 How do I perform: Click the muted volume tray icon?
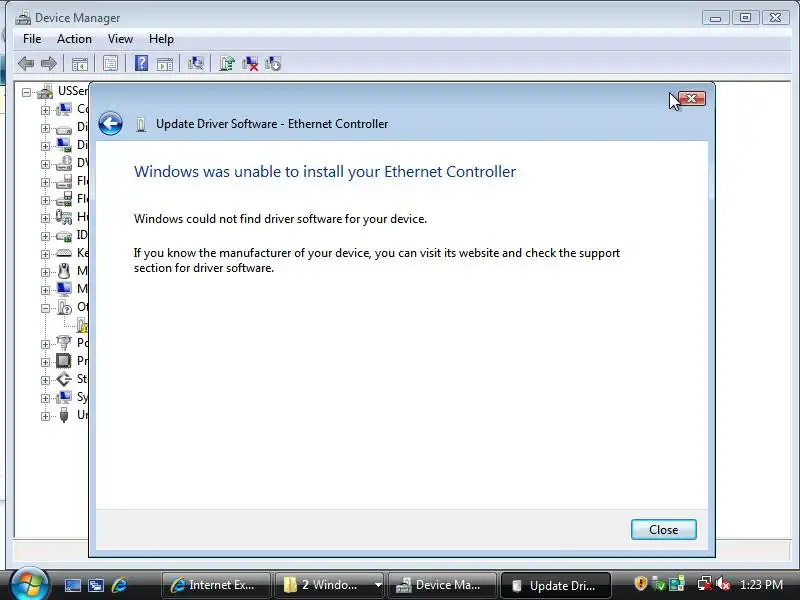point(723,584)
